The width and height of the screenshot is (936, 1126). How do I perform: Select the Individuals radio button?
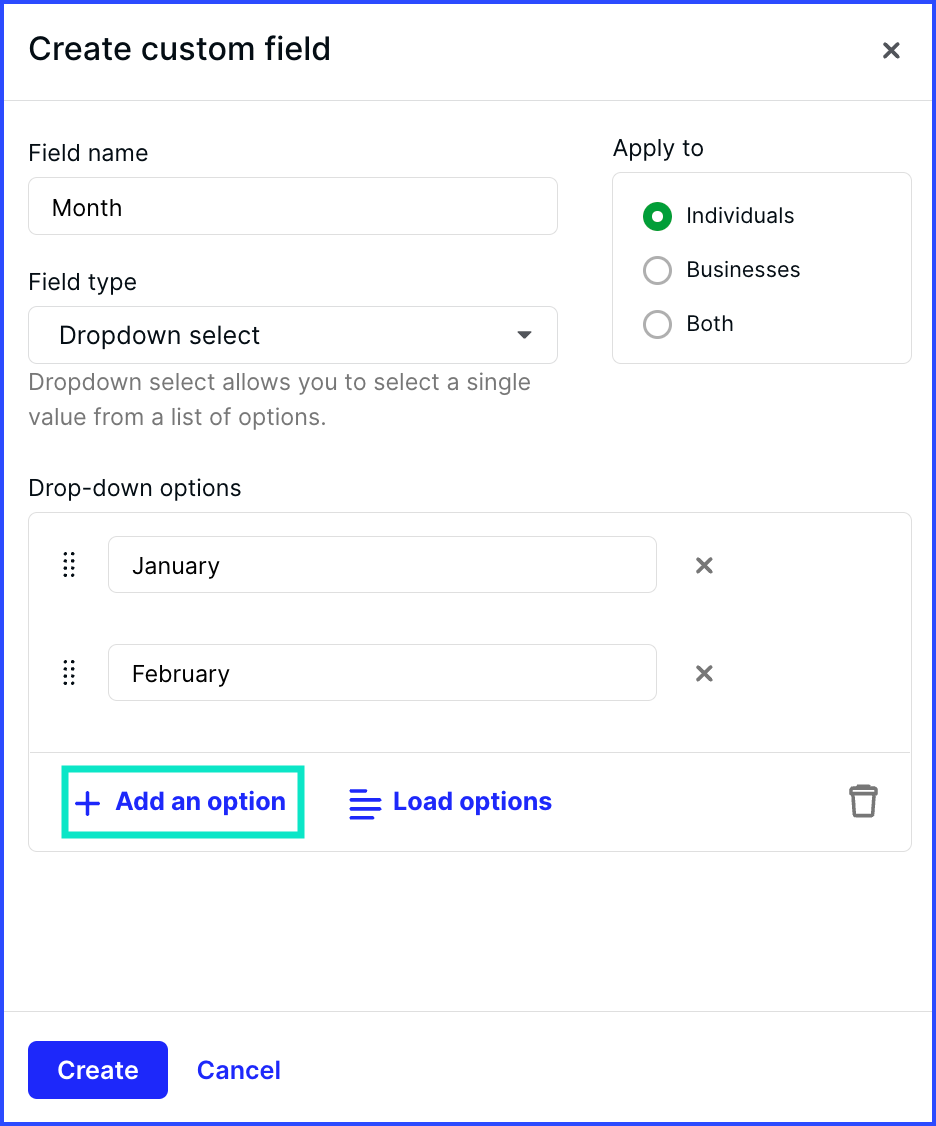[x=657, y=216]
